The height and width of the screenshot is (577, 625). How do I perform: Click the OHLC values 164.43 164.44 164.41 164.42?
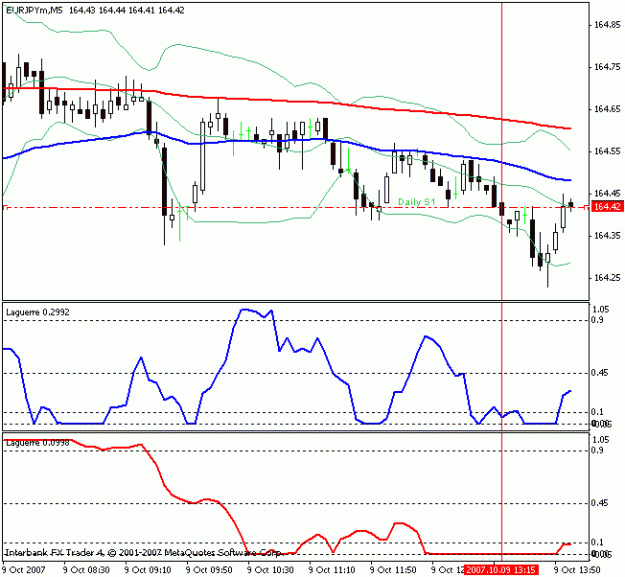127,11
